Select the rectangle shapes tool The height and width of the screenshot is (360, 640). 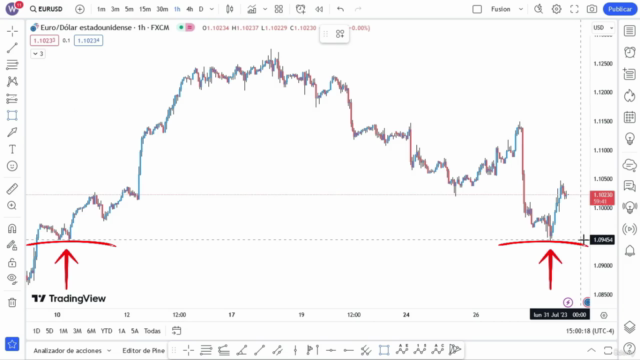pos(12,116)
